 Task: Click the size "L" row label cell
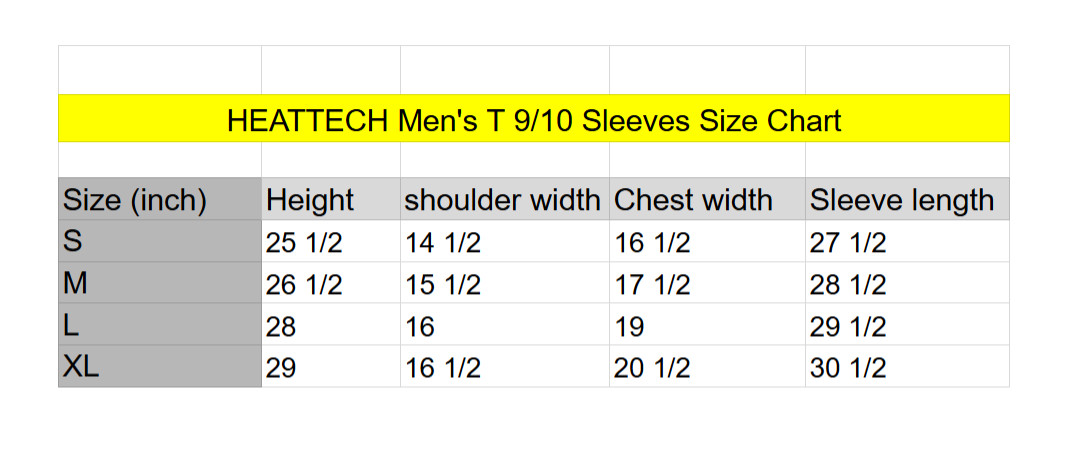pyautogui.click(x=159, y=326)
